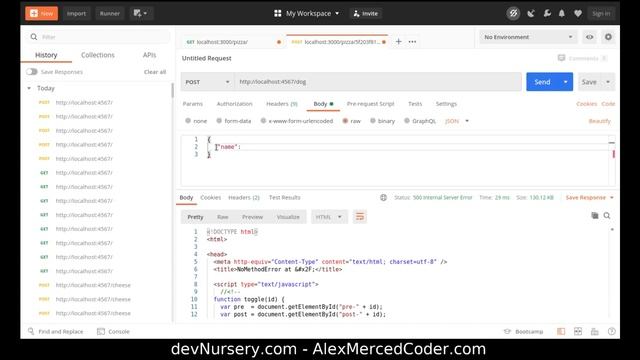Click the Invite button
640x360 pixels.
(x=366, y=13)
